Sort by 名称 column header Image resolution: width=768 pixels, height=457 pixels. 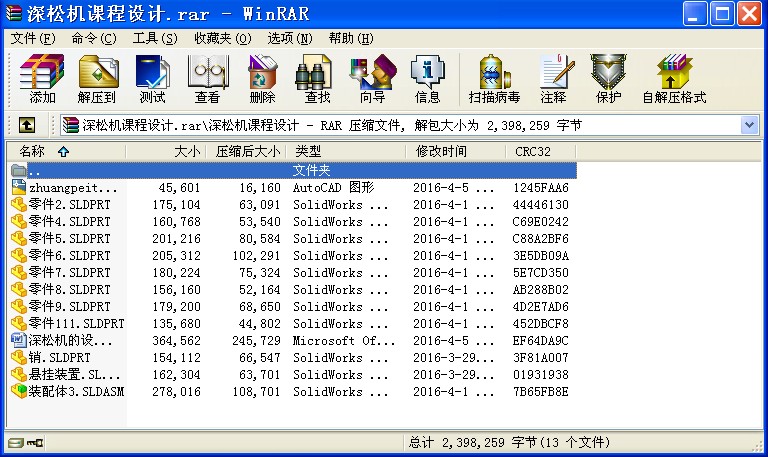(x=66, y=151)
